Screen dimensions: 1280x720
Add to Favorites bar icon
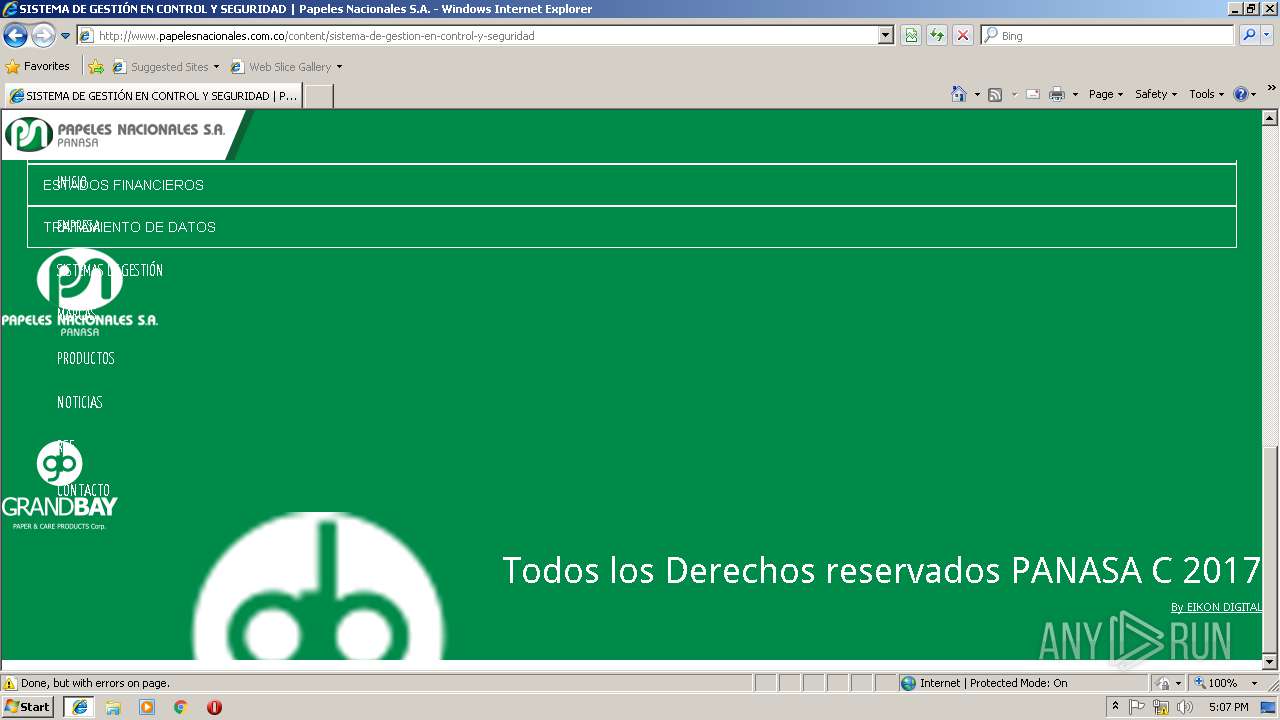click(96, 67)
